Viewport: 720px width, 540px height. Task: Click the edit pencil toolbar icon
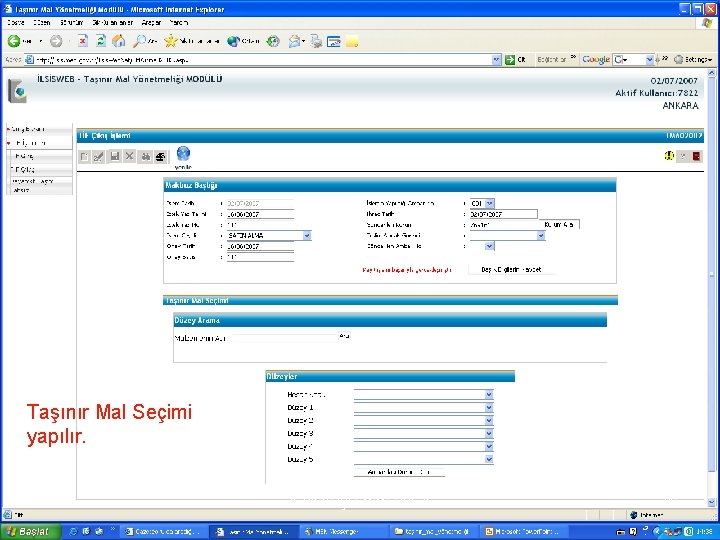point(99,157)
